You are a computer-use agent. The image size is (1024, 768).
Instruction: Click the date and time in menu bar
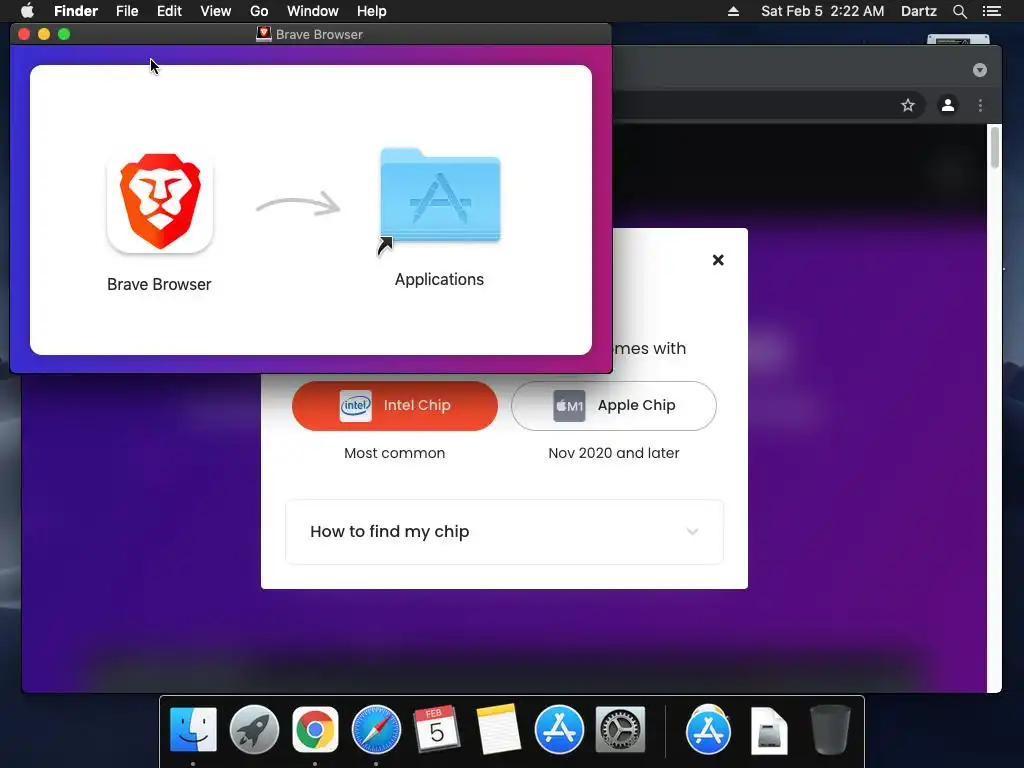822,11
